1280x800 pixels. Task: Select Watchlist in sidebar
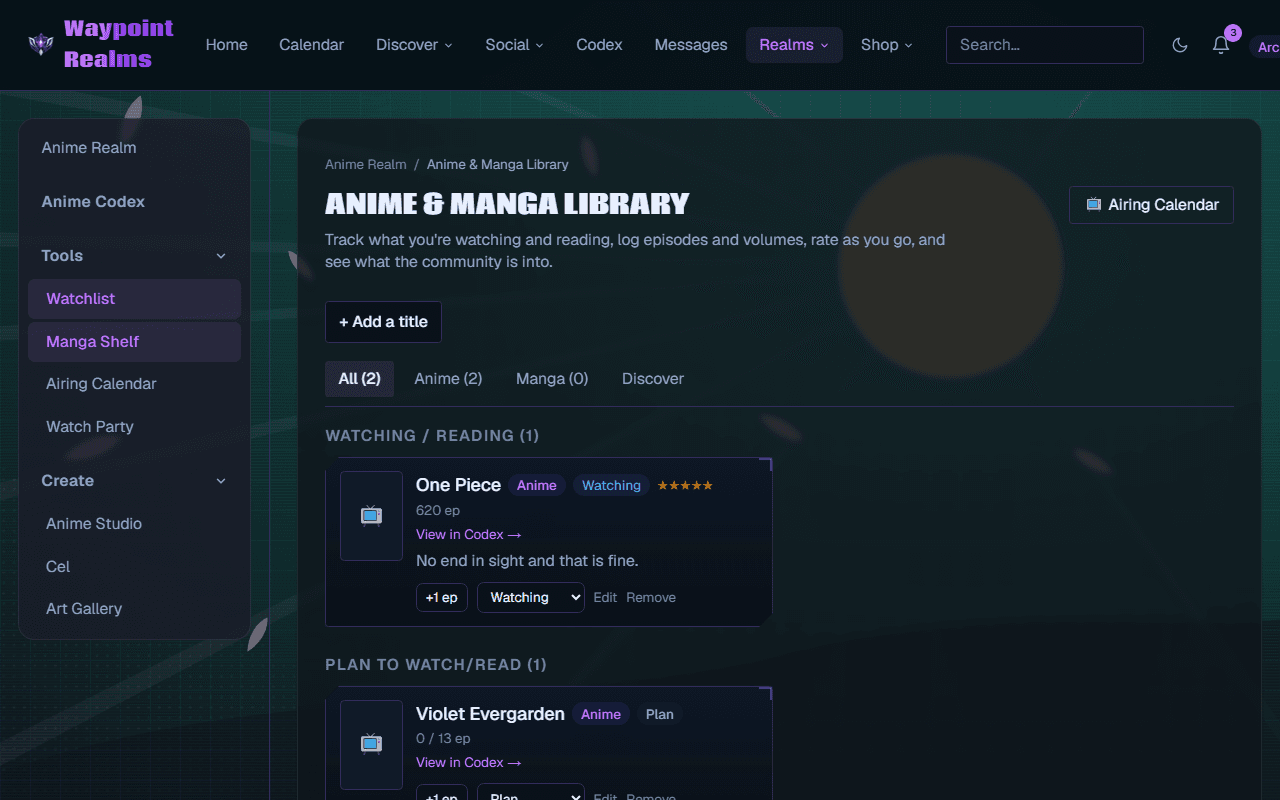[x=134, y=299]
